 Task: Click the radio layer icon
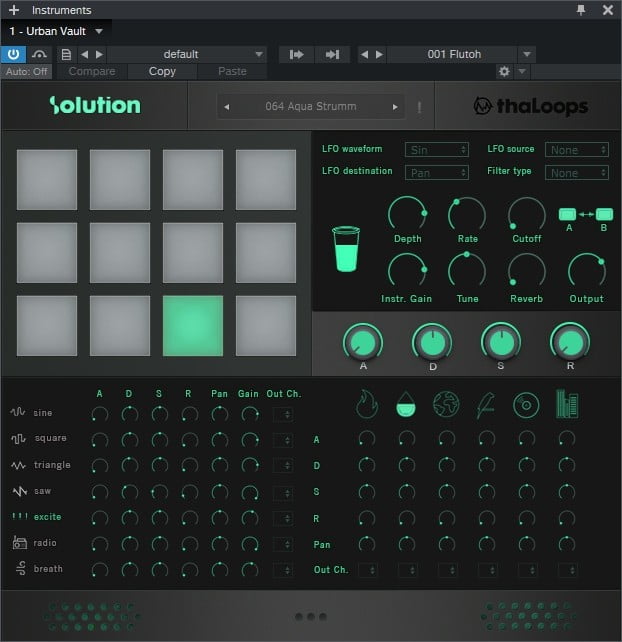tap(19, 543)
